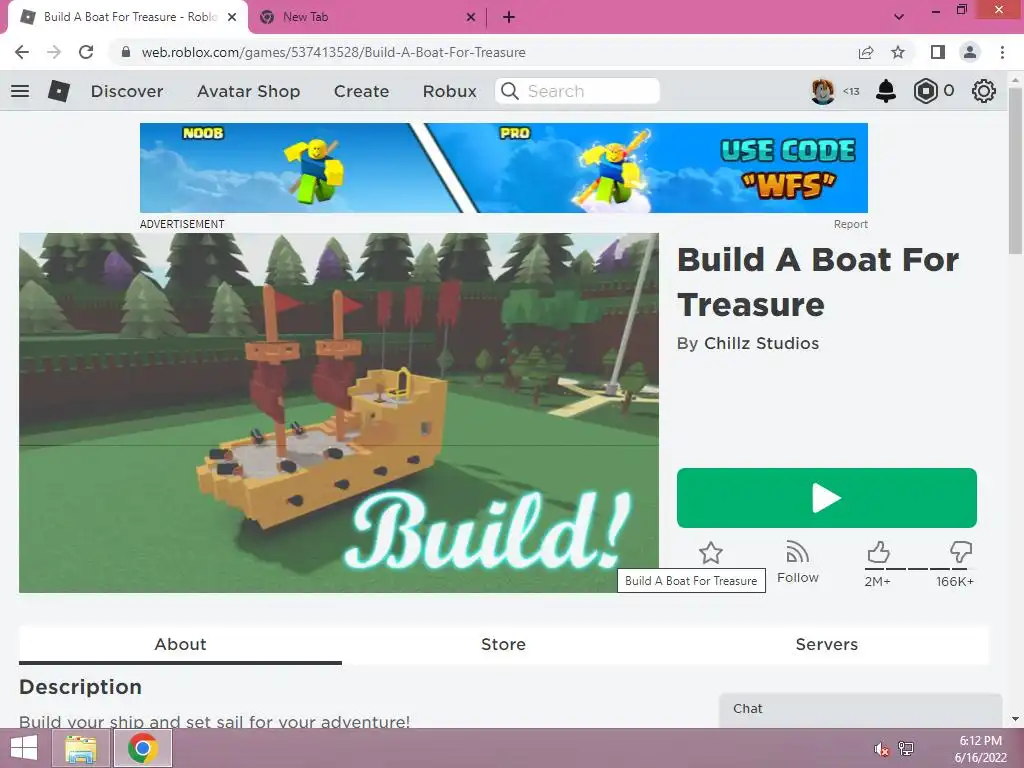Click the Roblox logo home icon
The height and width of the screenshot is (768, 1024).
tap(59, 91)
